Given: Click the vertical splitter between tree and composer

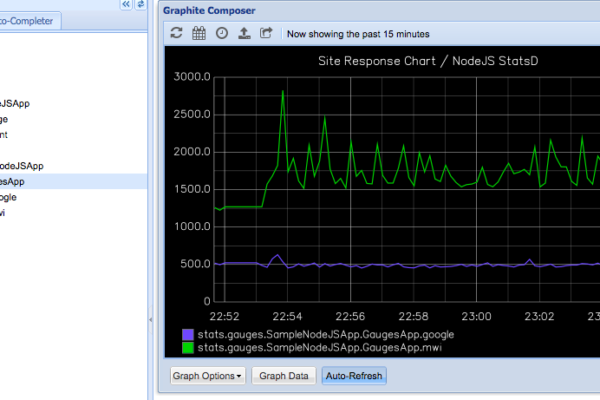Looking at the screenshot, I should (x=150, y=320).
